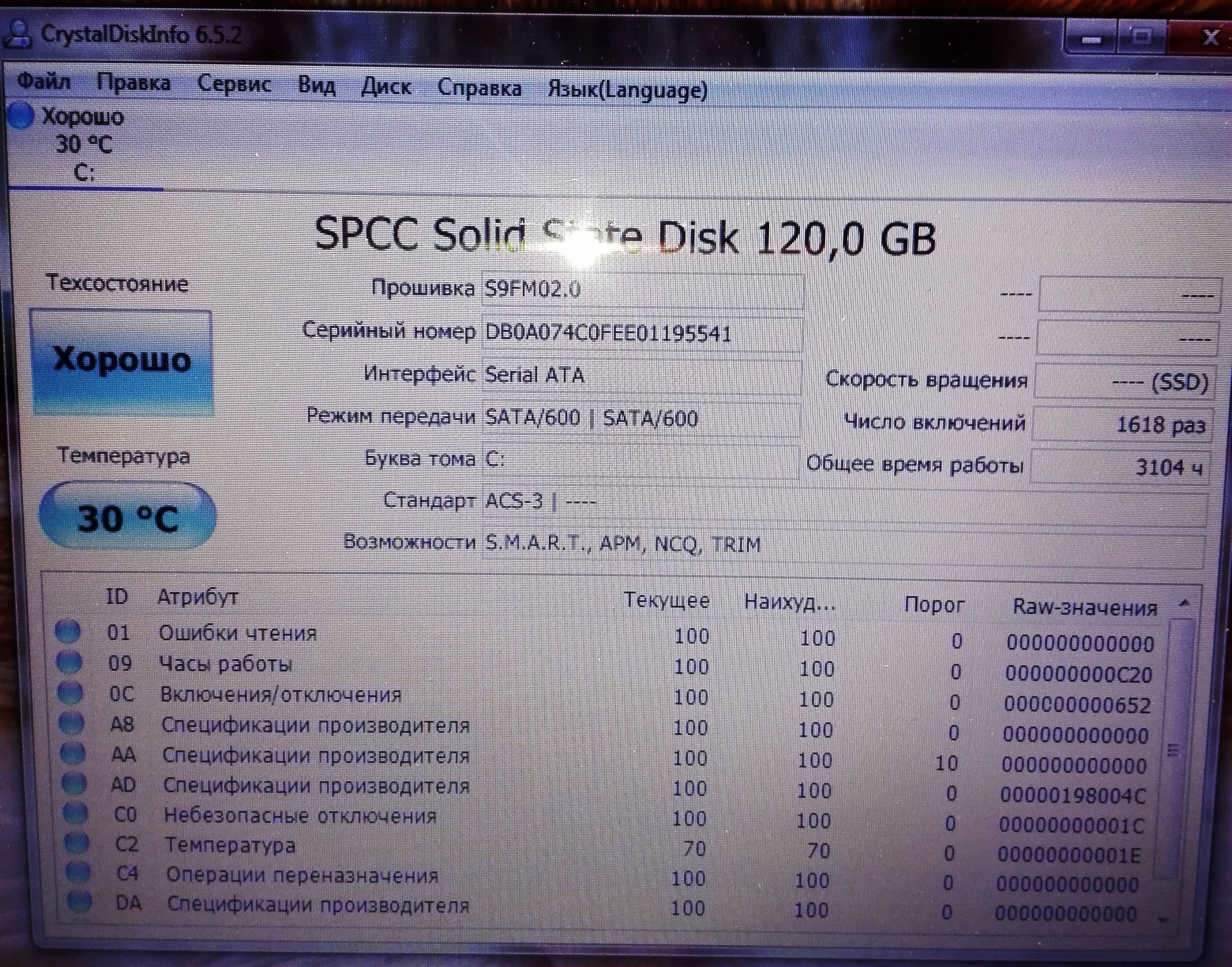The height and width of the screenshot is (967, 1232).
Task: Click raw value 00000000001C
Action: click(1072, 826)
